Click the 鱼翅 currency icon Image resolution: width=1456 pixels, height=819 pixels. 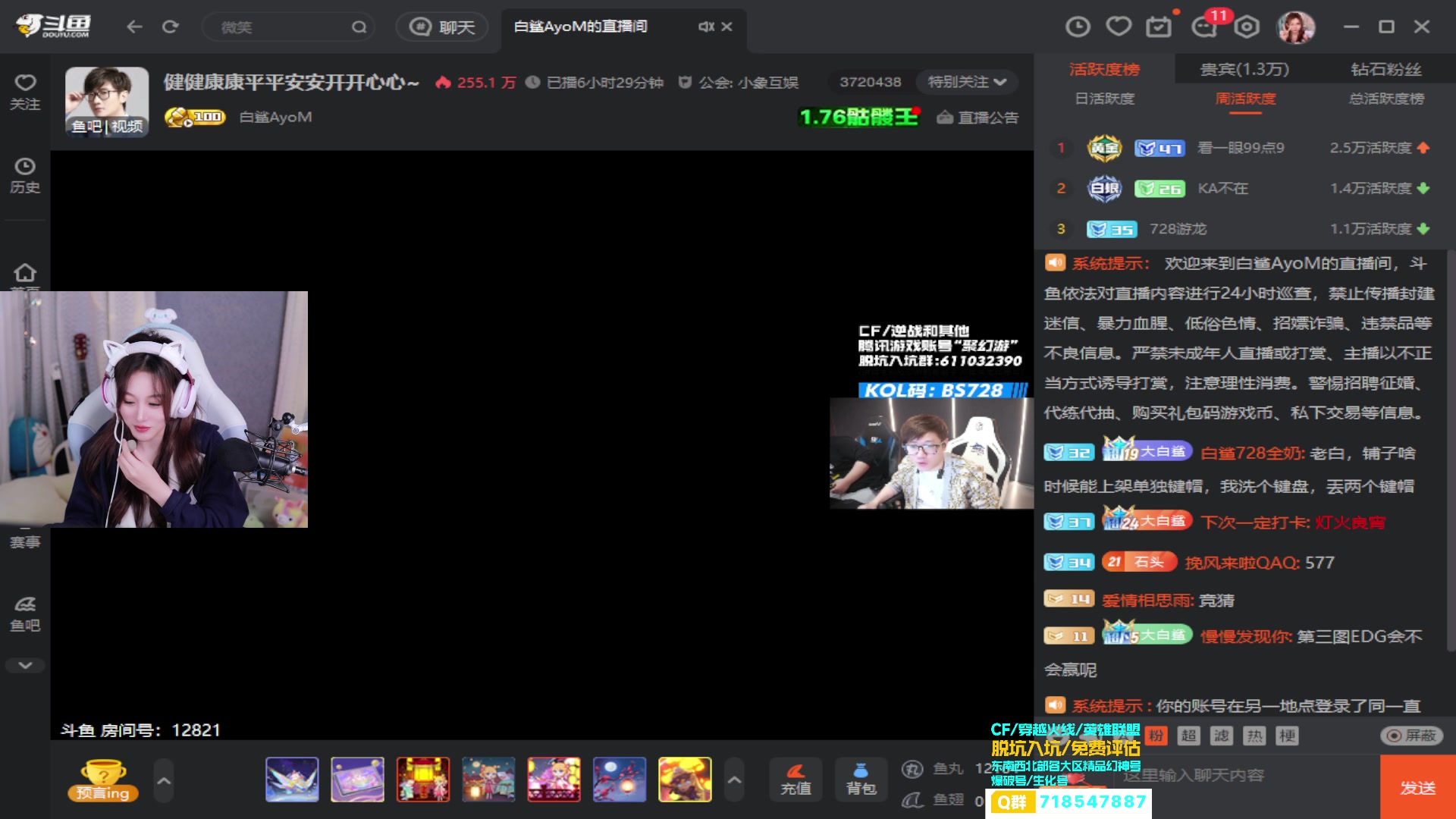pos(912,800)
